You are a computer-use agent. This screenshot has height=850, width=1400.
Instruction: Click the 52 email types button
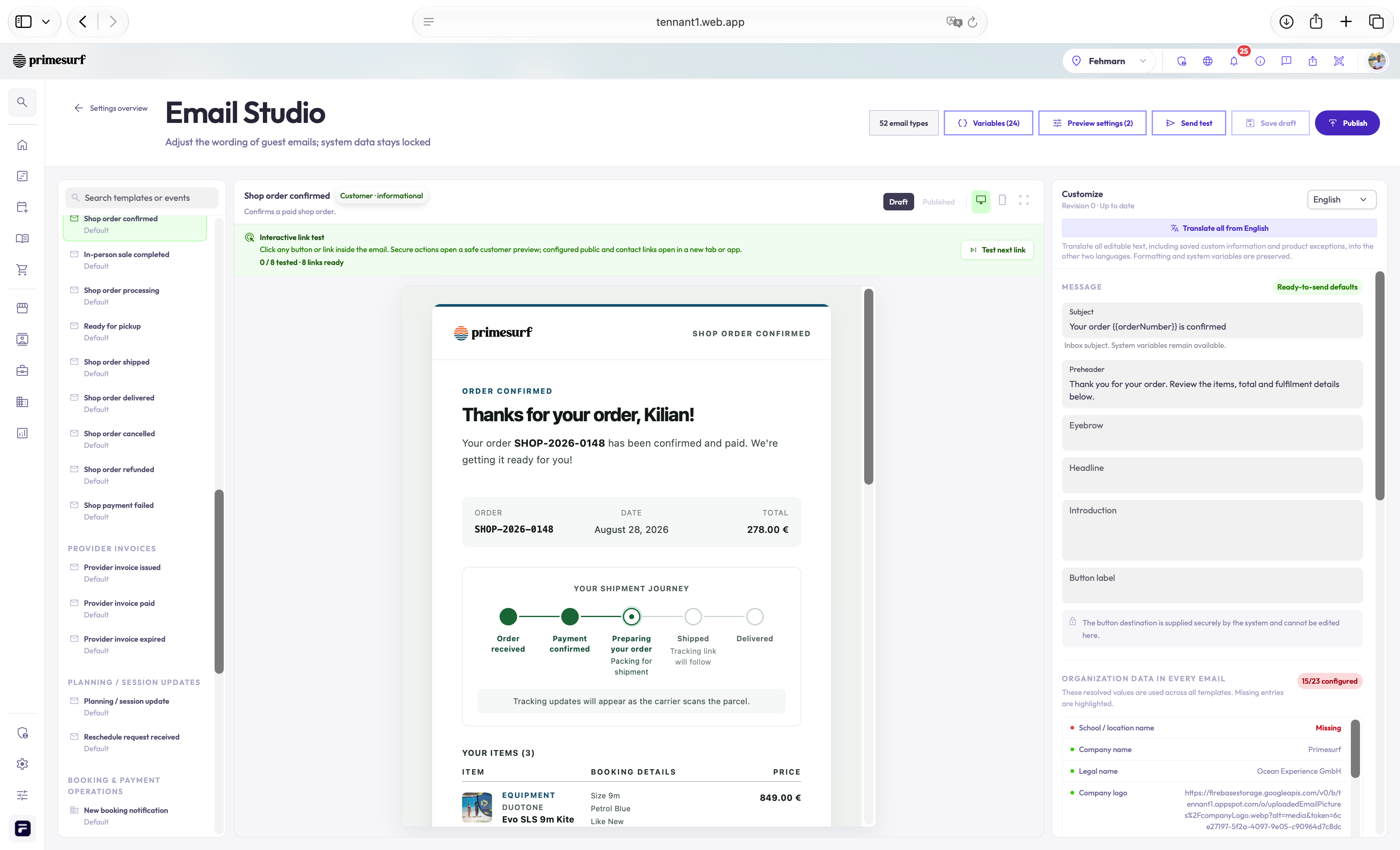coord(903,123)
